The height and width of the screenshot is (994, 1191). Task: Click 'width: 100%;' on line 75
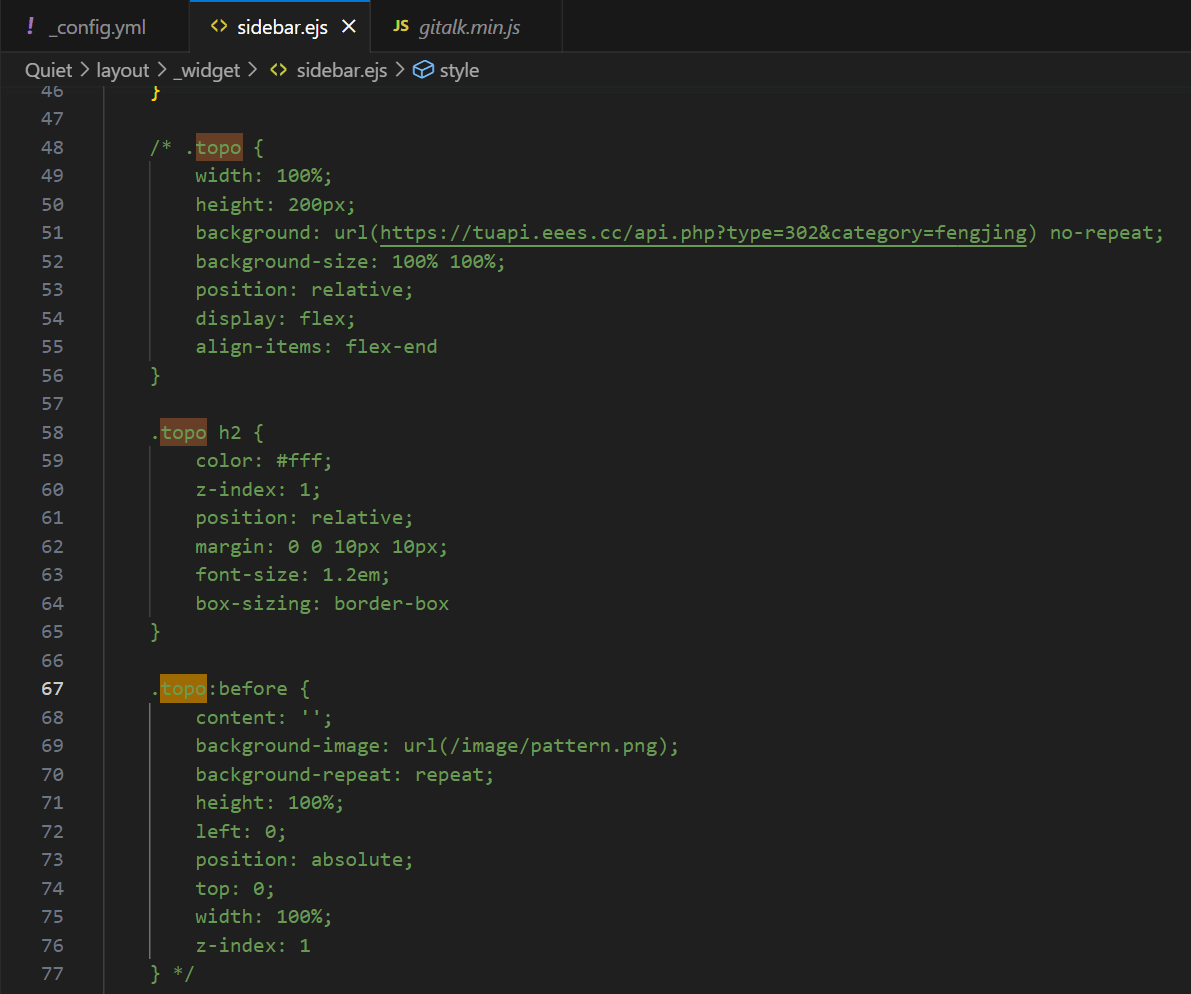tap(264, 916)
